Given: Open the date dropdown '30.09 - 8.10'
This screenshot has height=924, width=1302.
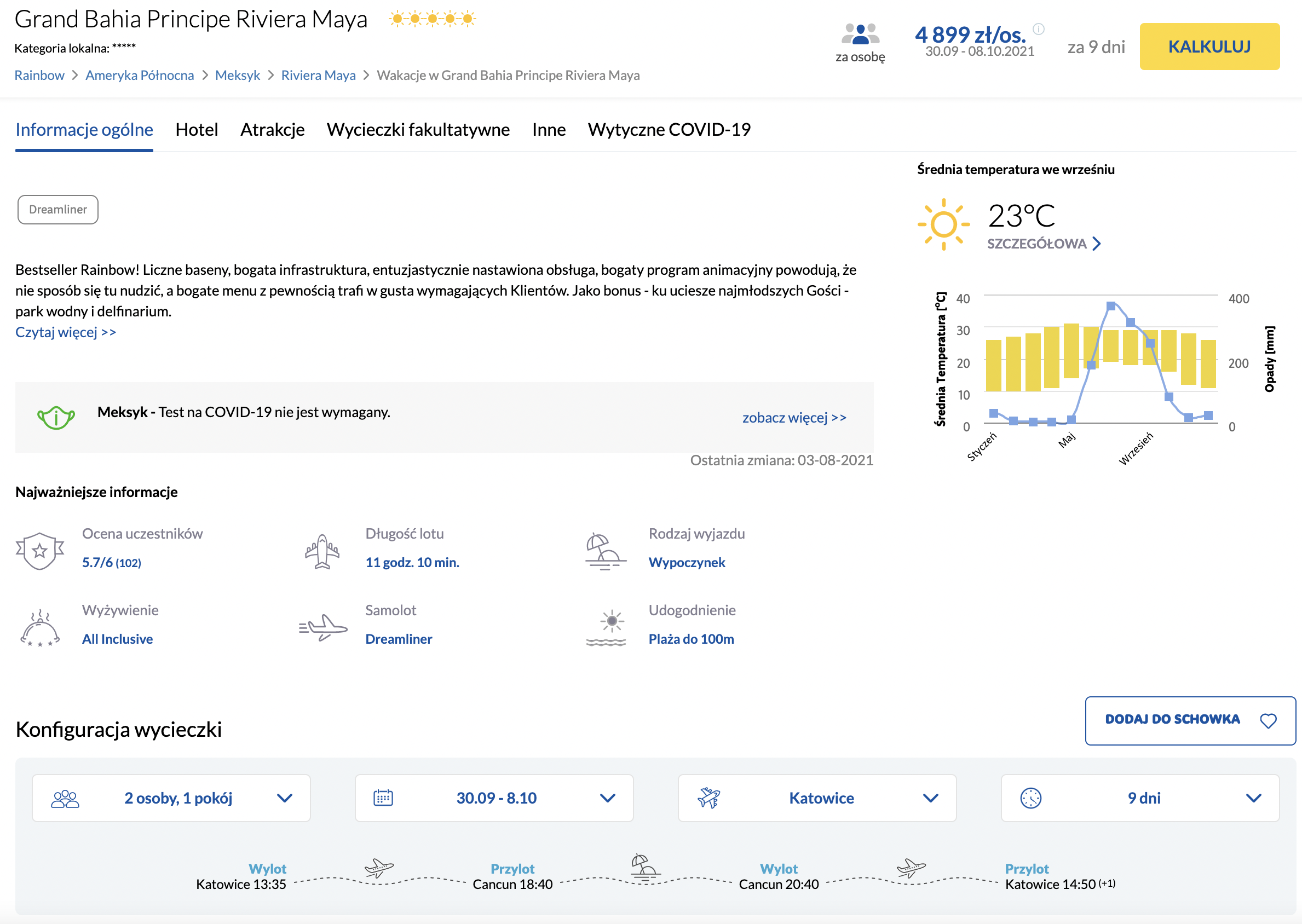Looking at the screenshot, I should 494,798.
